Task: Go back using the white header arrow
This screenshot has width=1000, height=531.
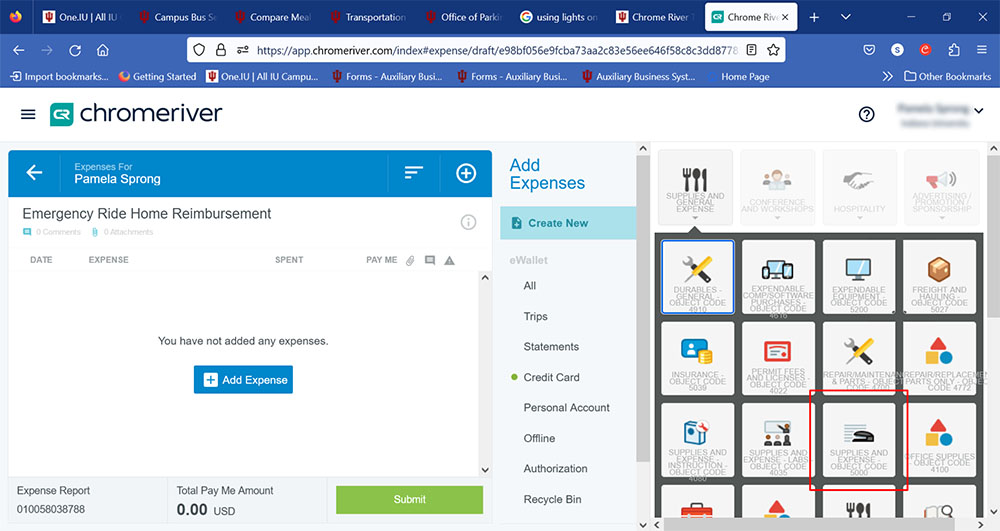Action: (x=34, y=172)
